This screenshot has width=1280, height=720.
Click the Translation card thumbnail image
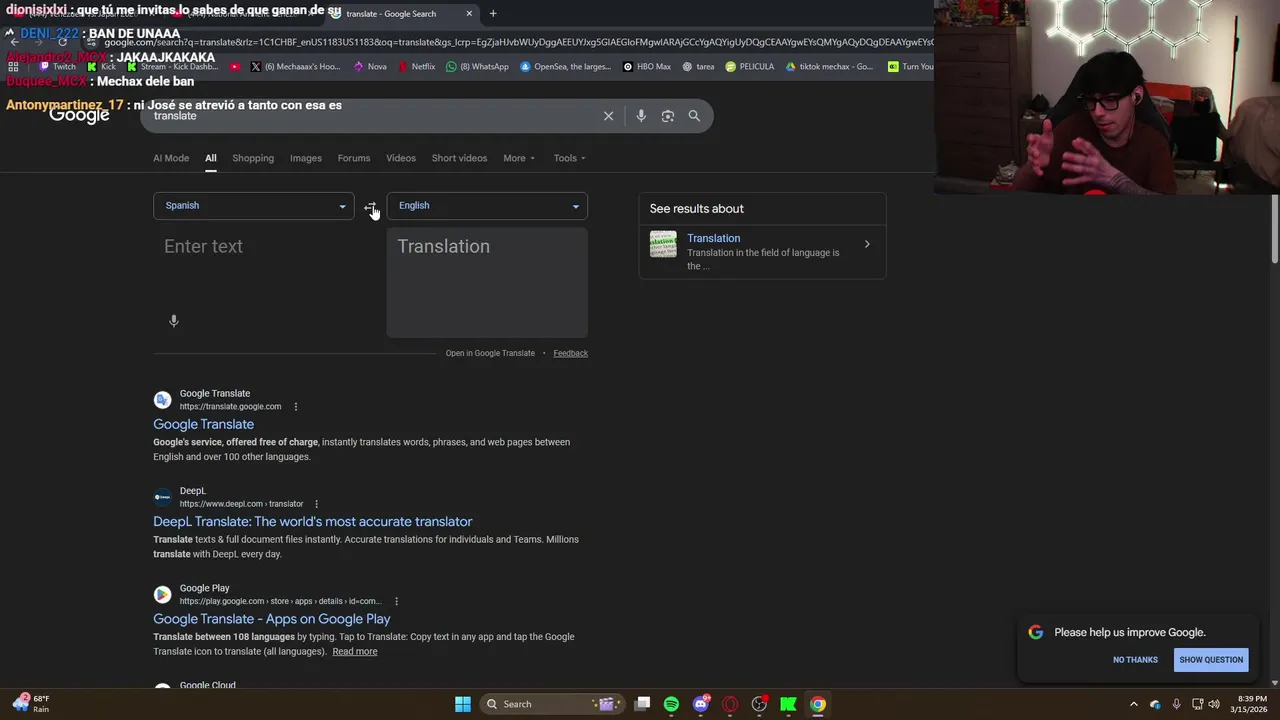[663, 244]
